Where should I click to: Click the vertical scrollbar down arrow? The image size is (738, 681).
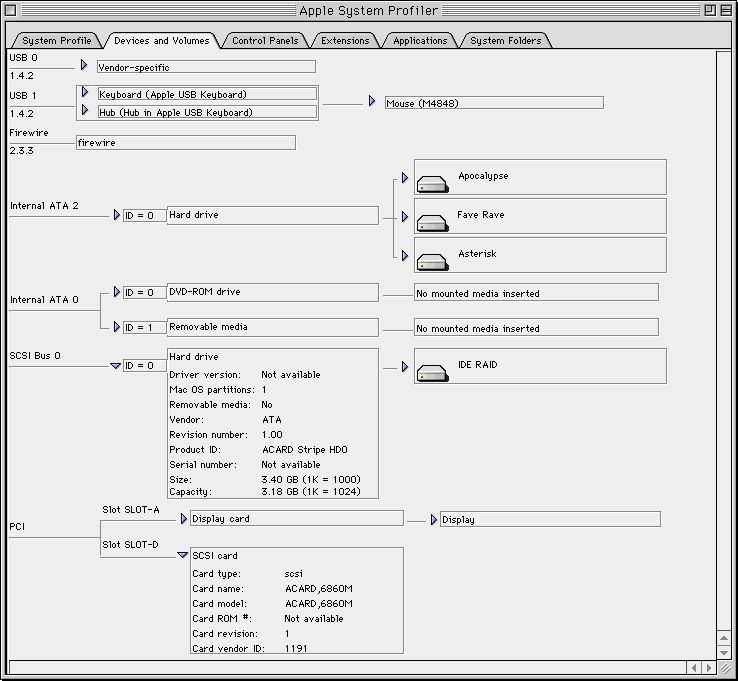click(x=726, y=651)
